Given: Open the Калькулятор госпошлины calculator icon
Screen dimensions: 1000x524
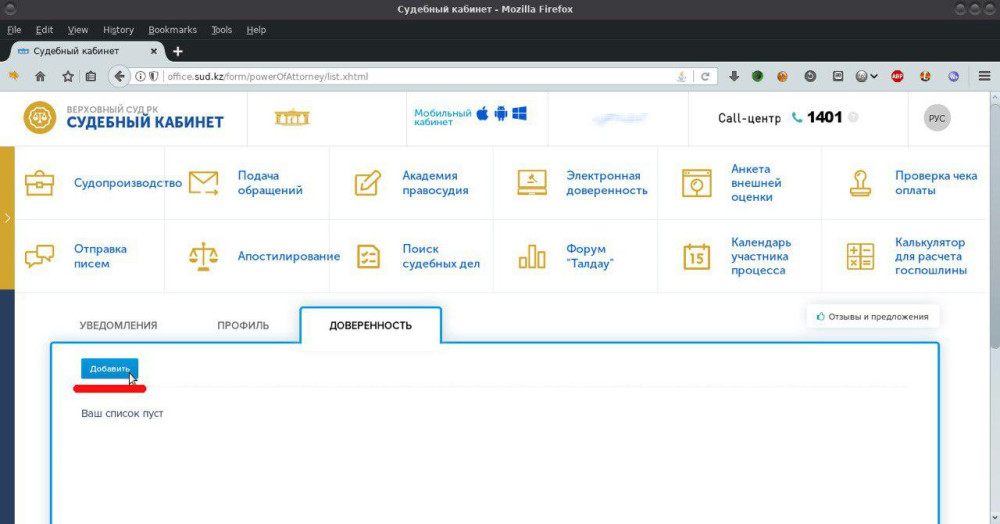Looking at the screenshot, I should pyautogui.click(x=860, y=256).
